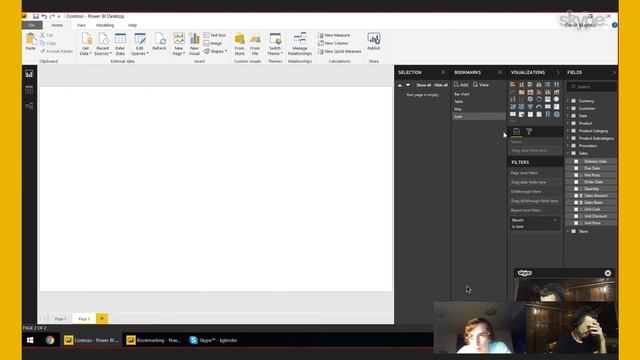640x360 pixels.
Task: Click the Save icon in title bar
Action: 36,16
